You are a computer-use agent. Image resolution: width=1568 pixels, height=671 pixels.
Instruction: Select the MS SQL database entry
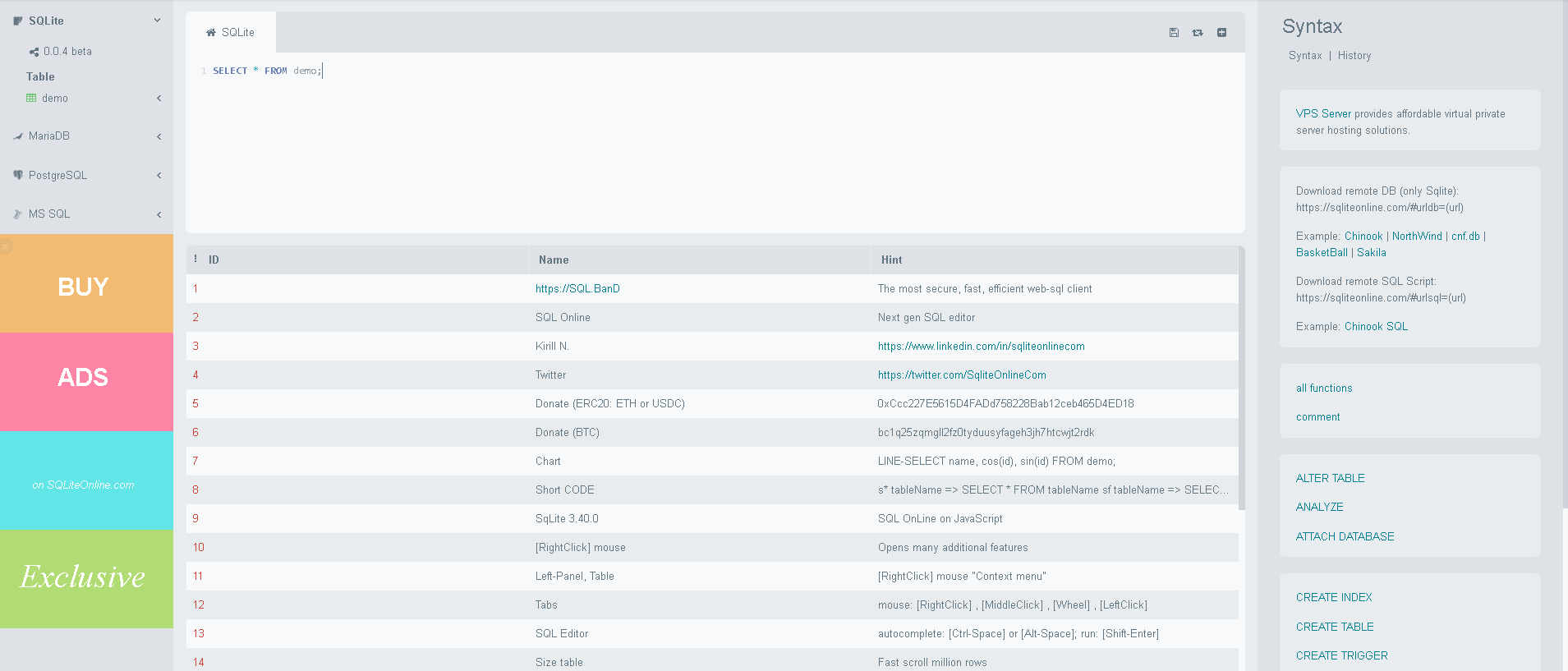tap(49, 214)
